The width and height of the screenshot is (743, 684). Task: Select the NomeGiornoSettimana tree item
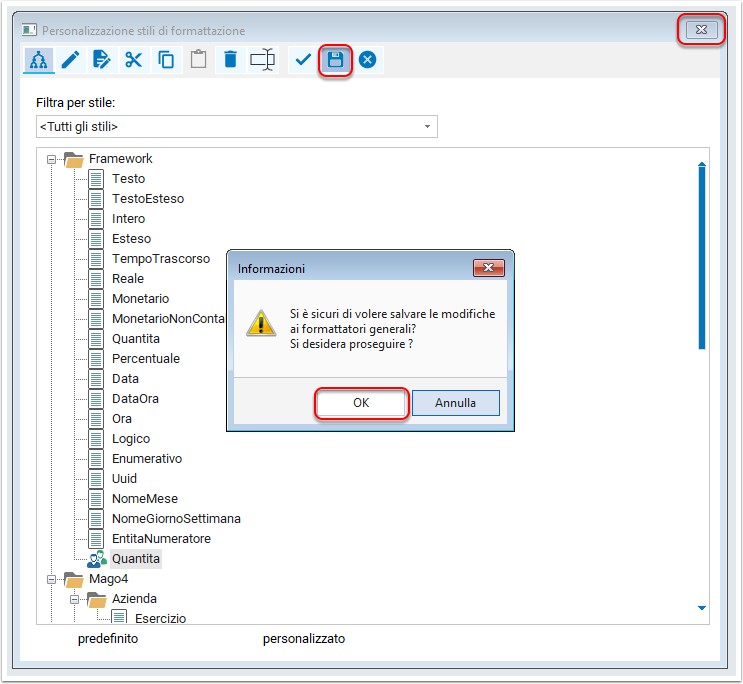(176, 519)
